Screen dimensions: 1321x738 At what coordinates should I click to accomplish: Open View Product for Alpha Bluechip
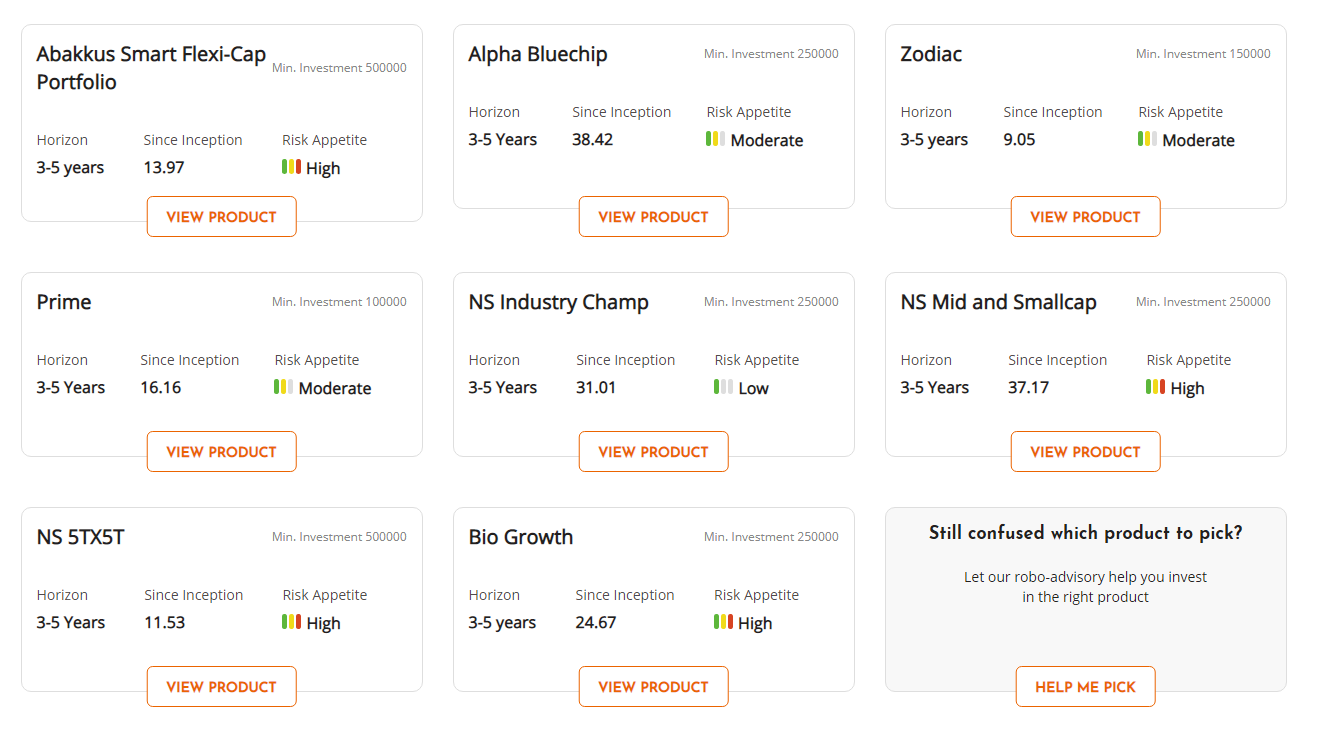pyautogui.click(x=654, y=217)
